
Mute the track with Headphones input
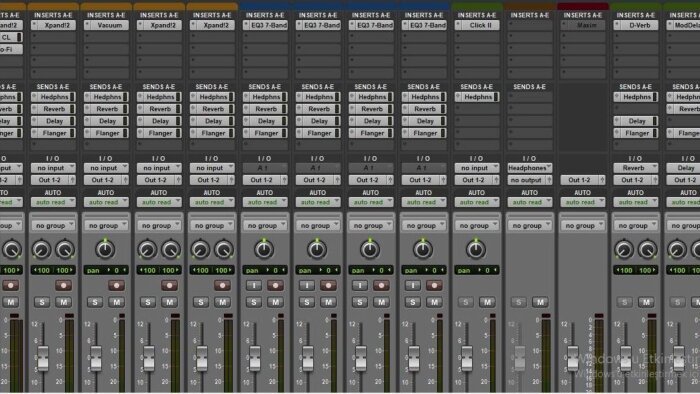(x=540, y=302)
